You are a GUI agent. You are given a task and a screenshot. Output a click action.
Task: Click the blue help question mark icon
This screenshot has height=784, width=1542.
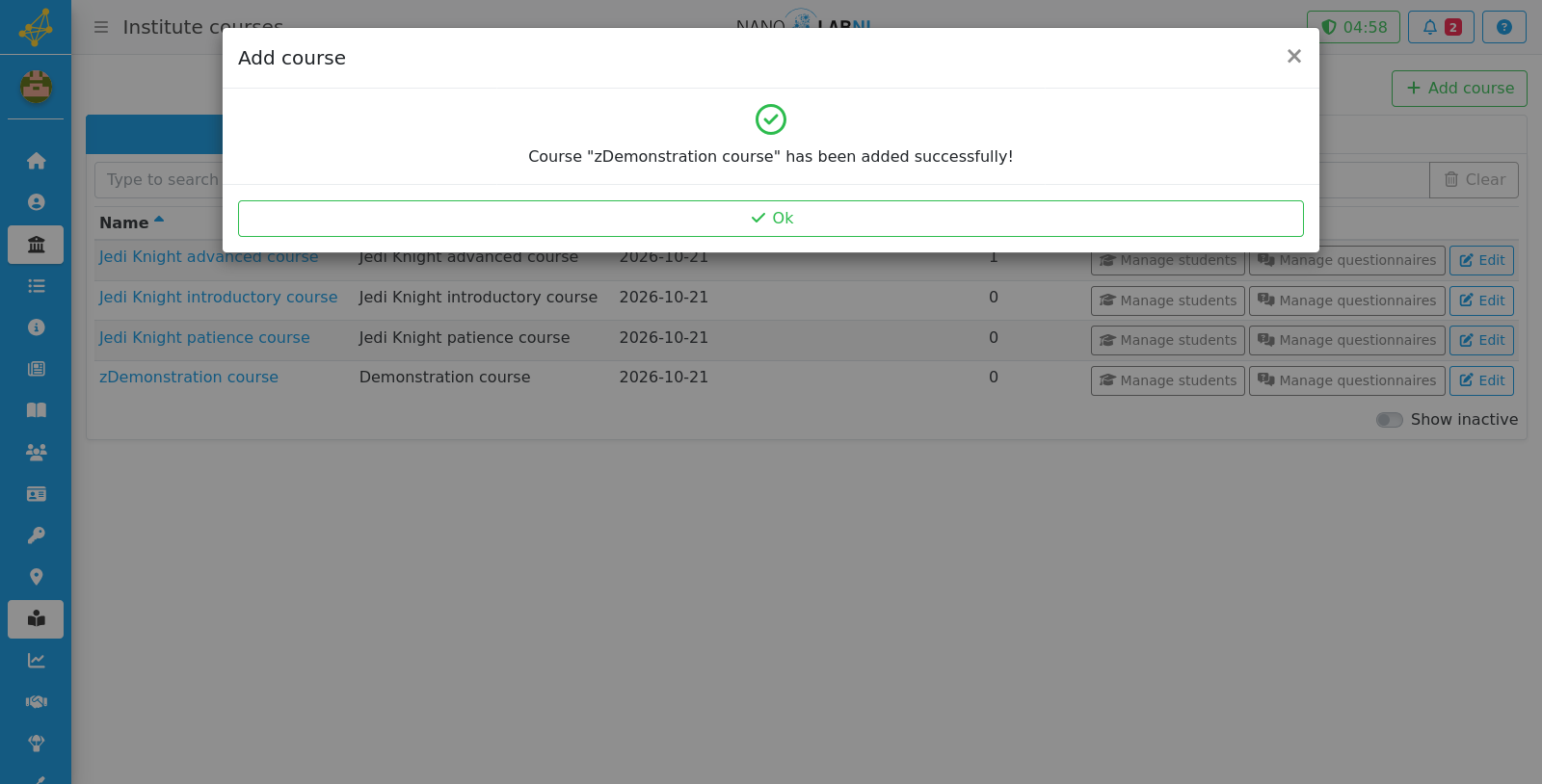[x=1503, y=27]
